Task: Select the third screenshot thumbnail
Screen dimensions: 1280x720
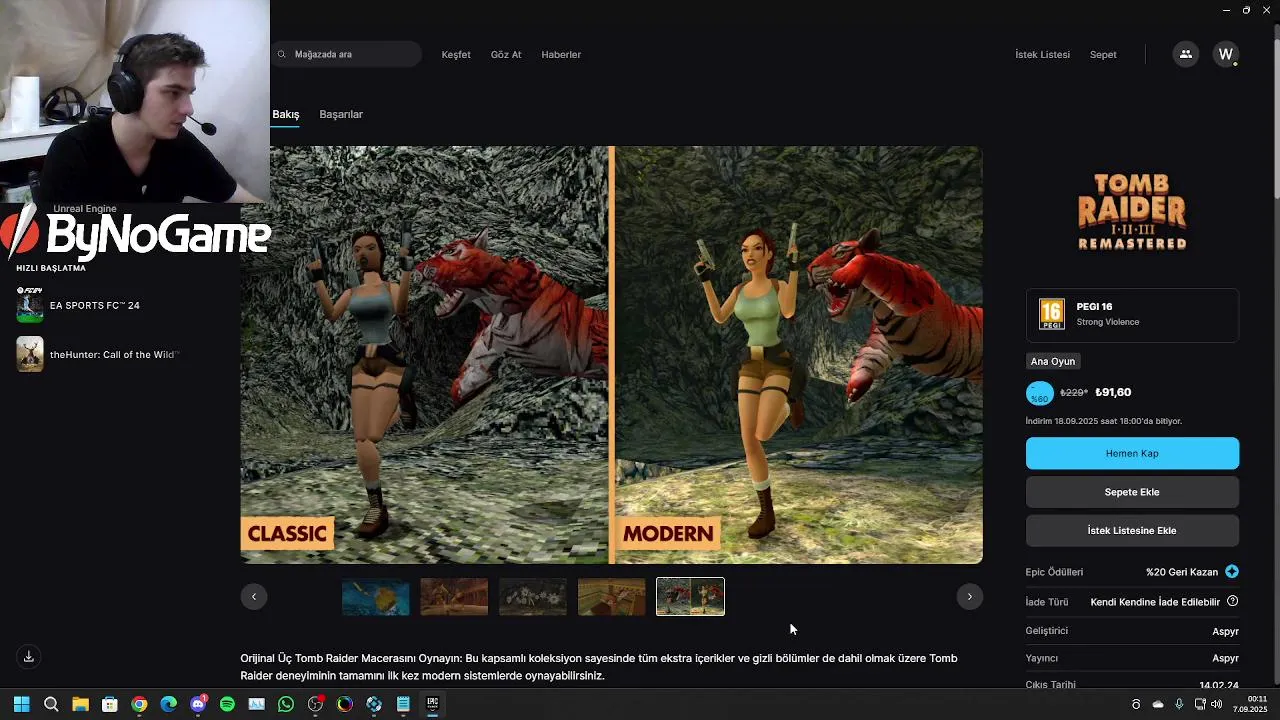Action: pos(533,597)
